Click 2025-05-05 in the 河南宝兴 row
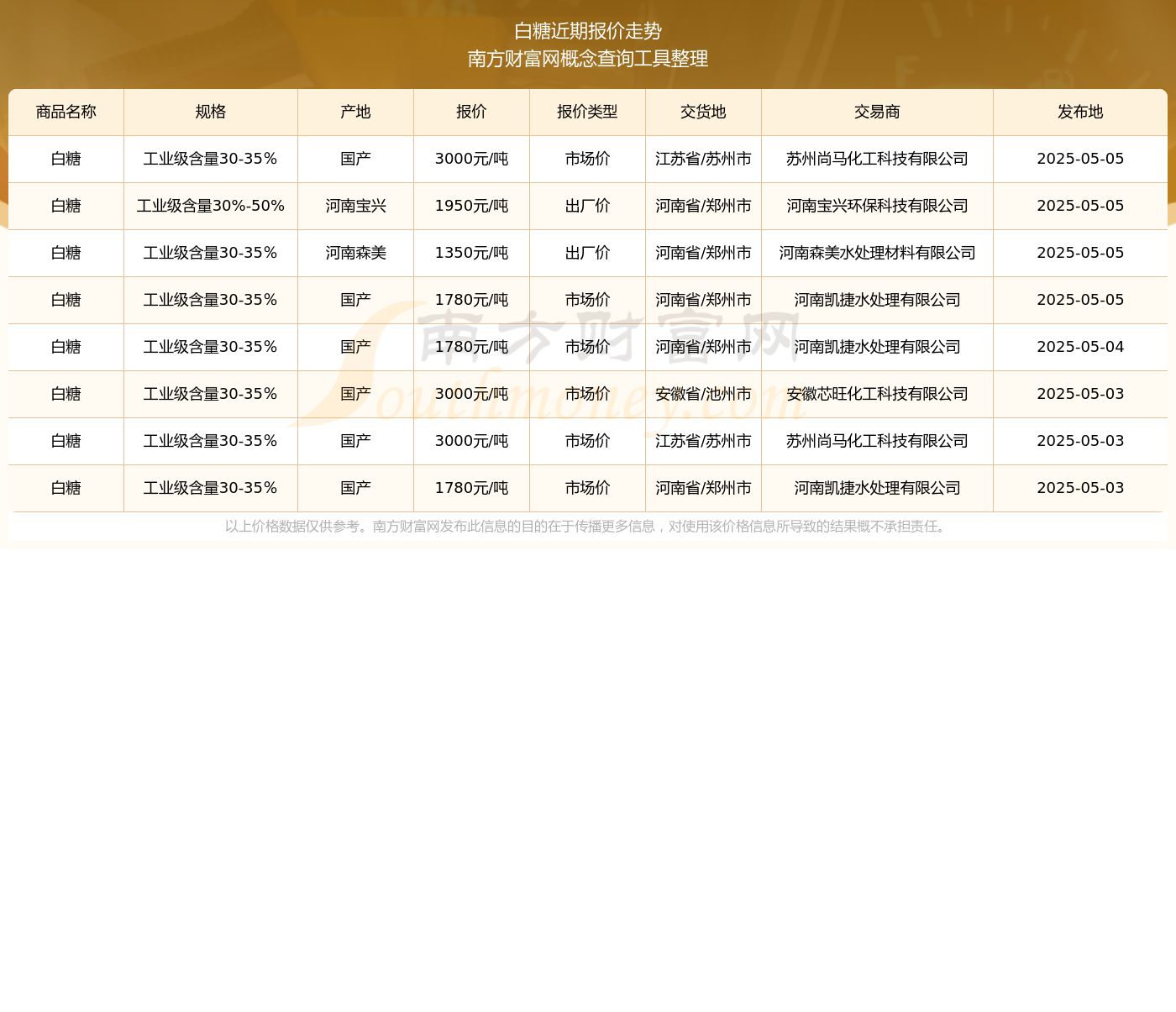The image size is (1176, 1012). pos(1080,207)
